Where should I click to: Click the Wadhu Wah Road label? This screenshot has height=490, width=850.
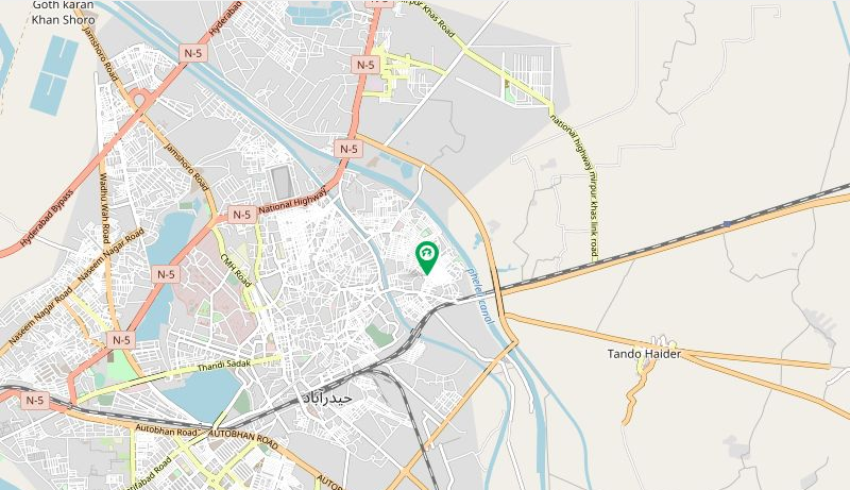coord(103,209)
